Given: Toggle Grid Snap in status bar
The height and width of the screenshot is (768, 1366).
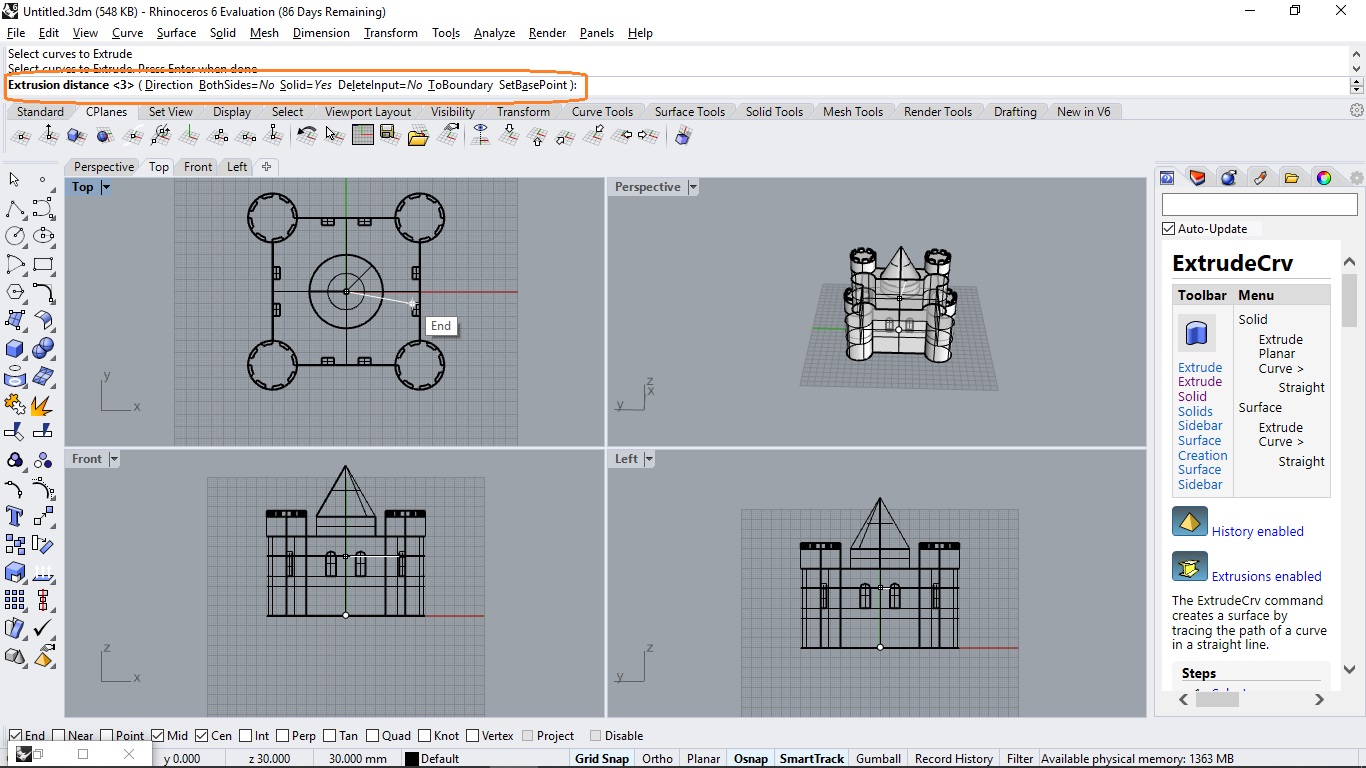Looking at the screenshot, I should [601, 759].
